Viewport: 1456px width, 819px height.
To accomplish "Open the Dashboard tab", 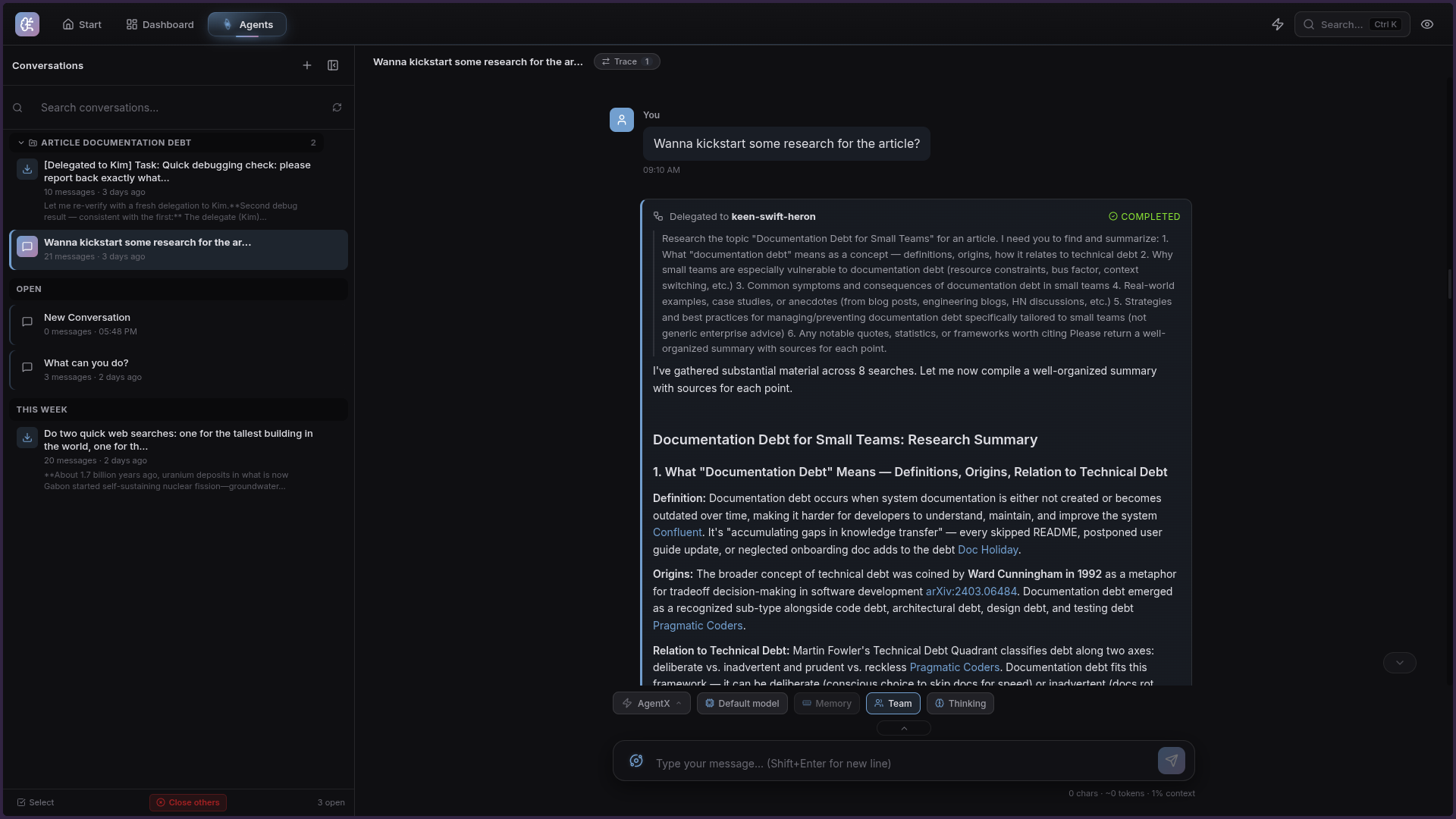I will pos(160,24).
